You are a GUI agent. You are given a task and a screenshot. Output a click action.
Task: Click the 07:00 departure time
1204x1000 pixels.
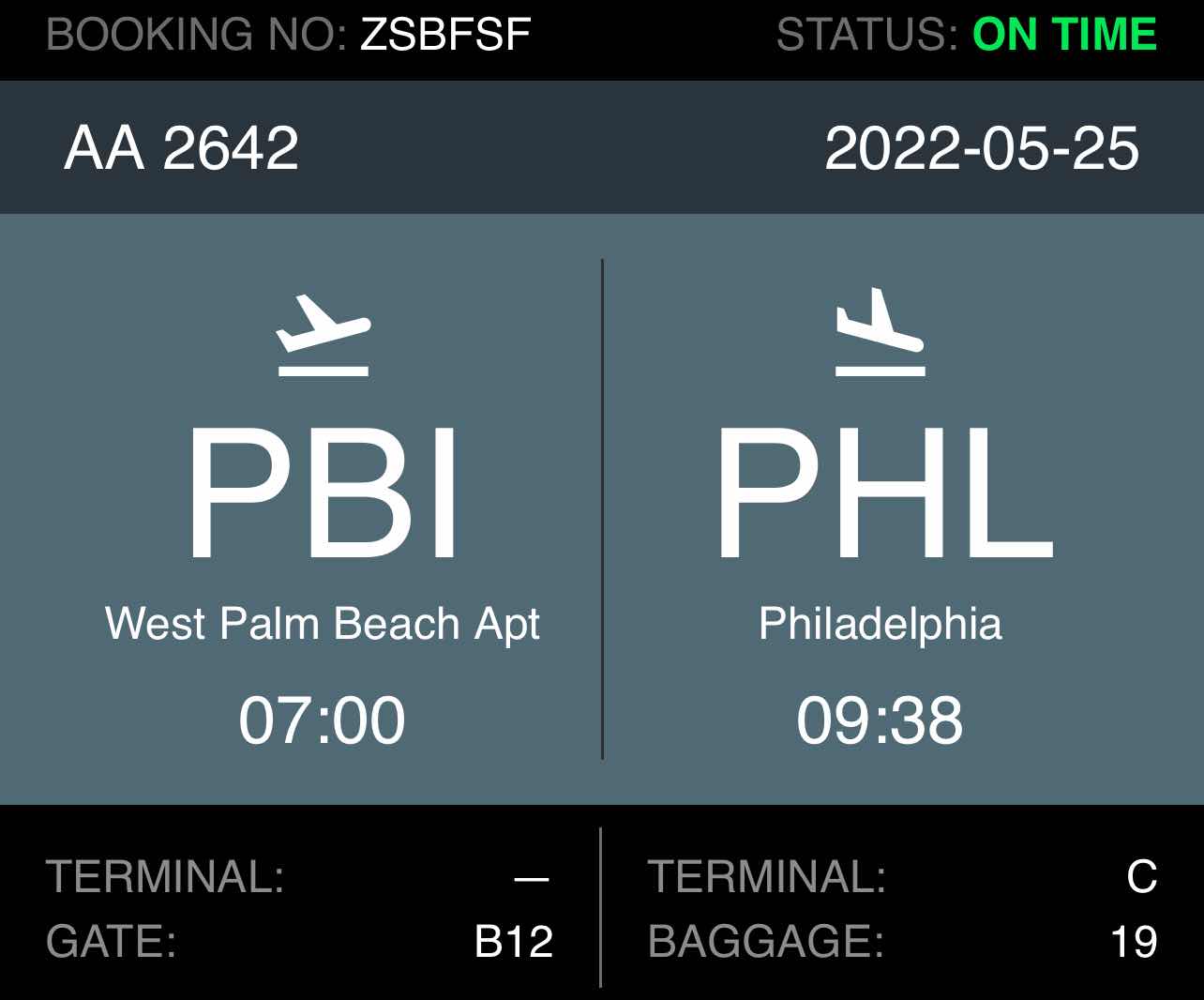pos(323,720)
